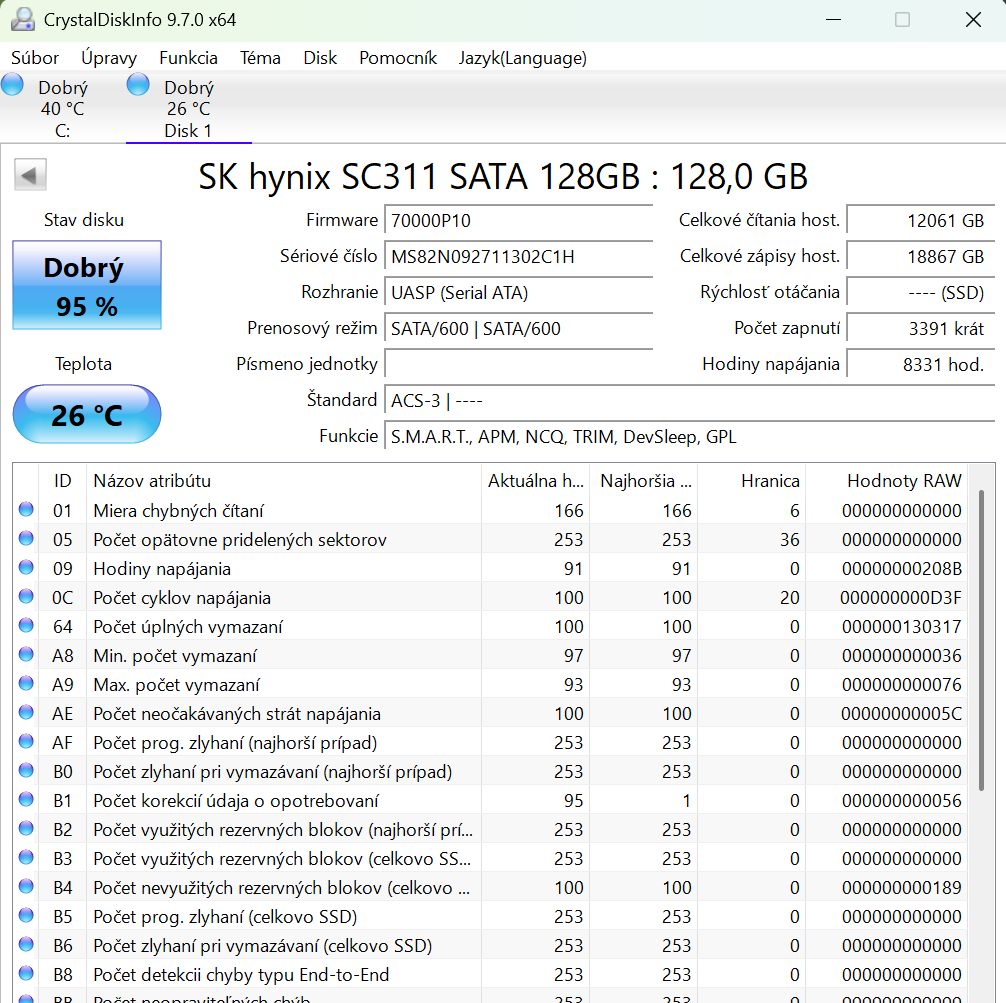Open the Súbor menu
The image size is (1006, 1003).
pos(34,58)
